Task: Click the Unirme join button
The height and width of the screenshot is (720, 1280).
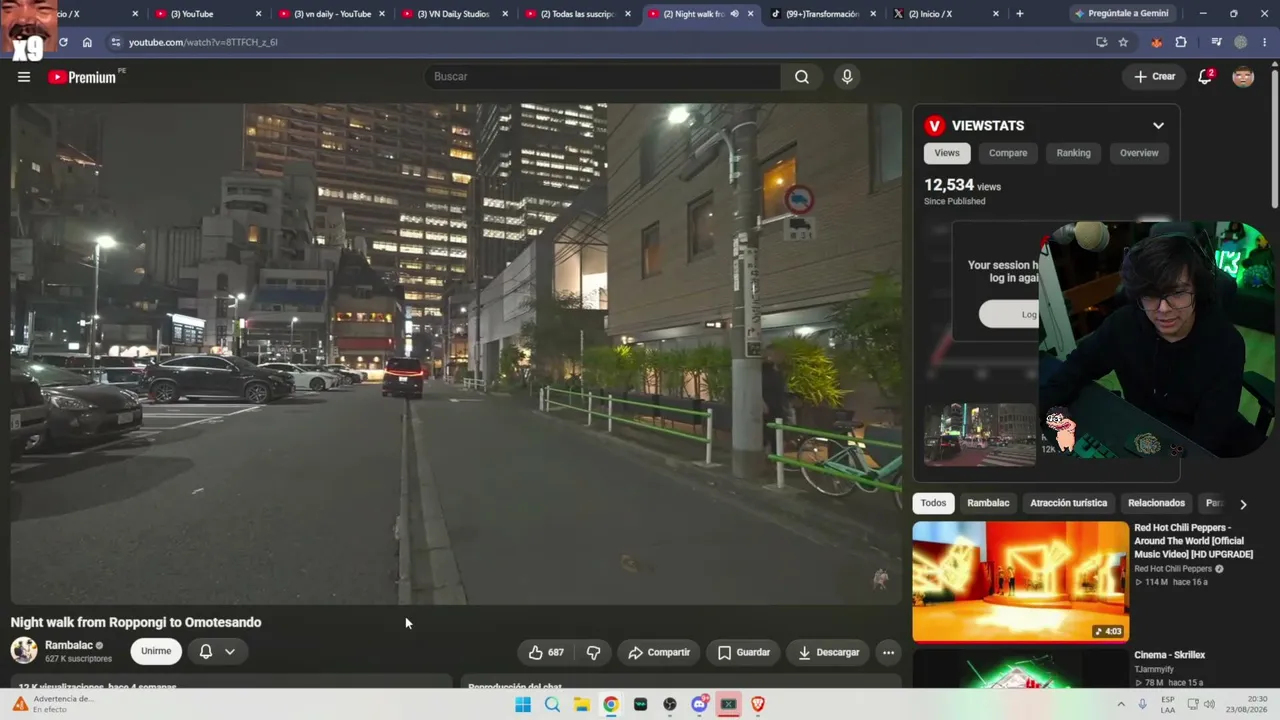Action: [x=156, y=651]
